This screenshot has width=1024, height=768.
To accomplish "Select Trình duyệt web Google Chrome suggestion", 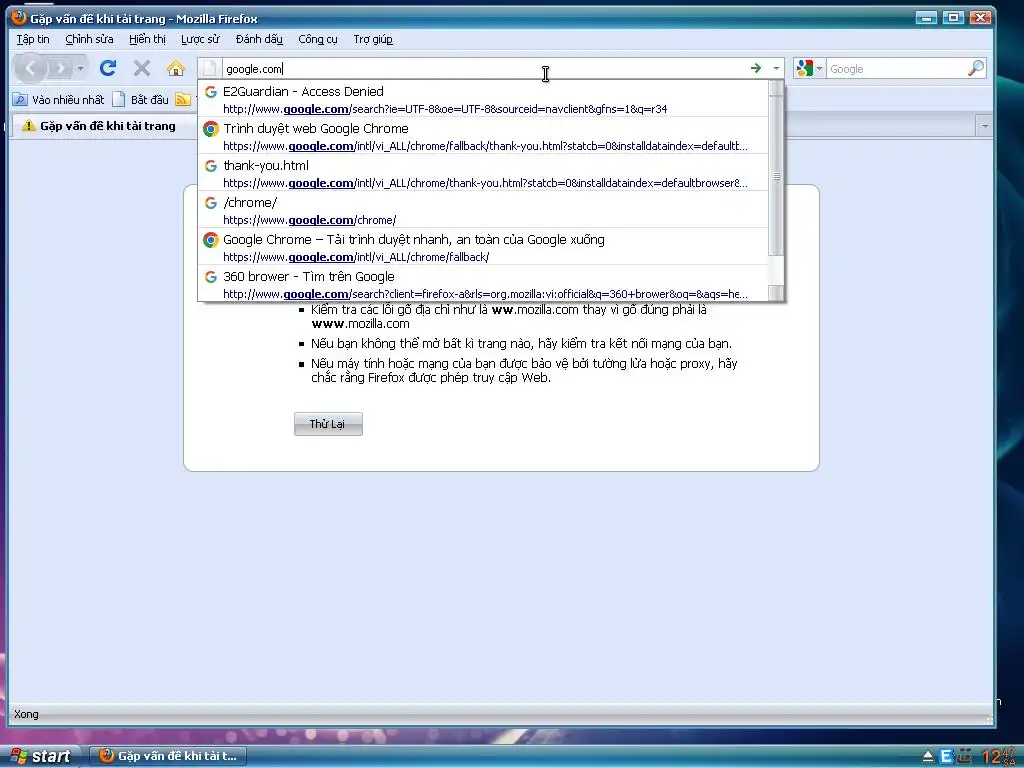I will (x=483, y=136).
